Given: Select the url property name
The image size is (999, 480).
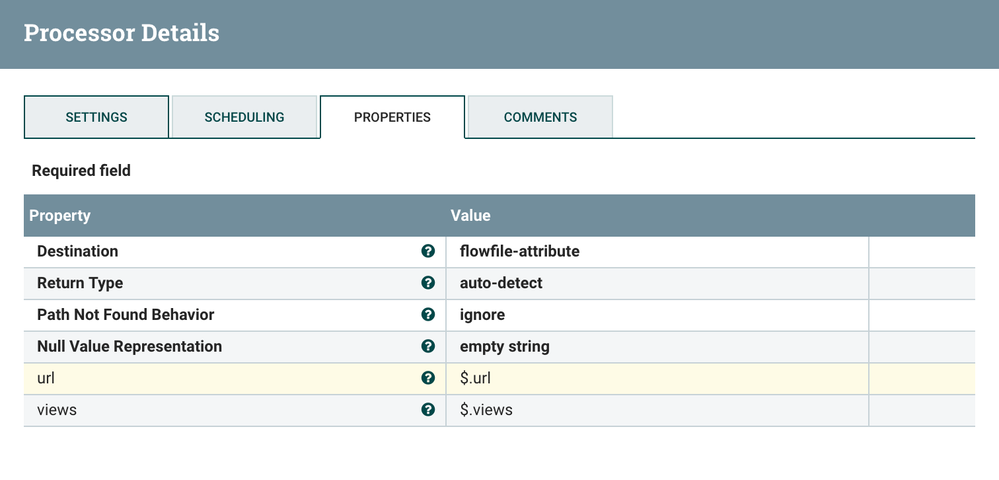Looking at the screenshot, I should coord(46,378).
